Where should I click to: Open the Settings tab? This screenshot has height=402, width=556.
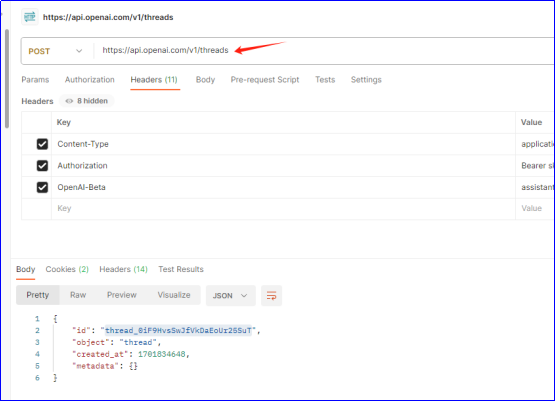tap(366, 79)
